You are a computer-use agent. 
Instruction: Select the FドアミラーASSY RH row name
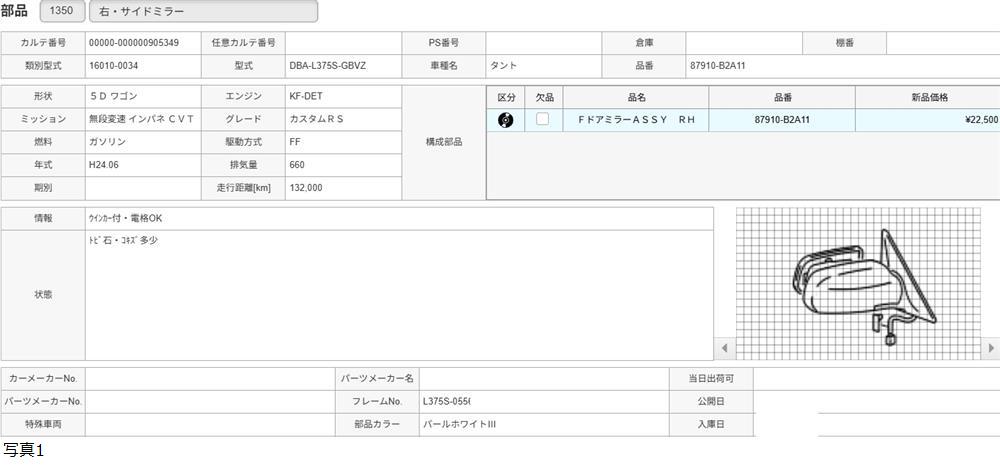[636, 120]
